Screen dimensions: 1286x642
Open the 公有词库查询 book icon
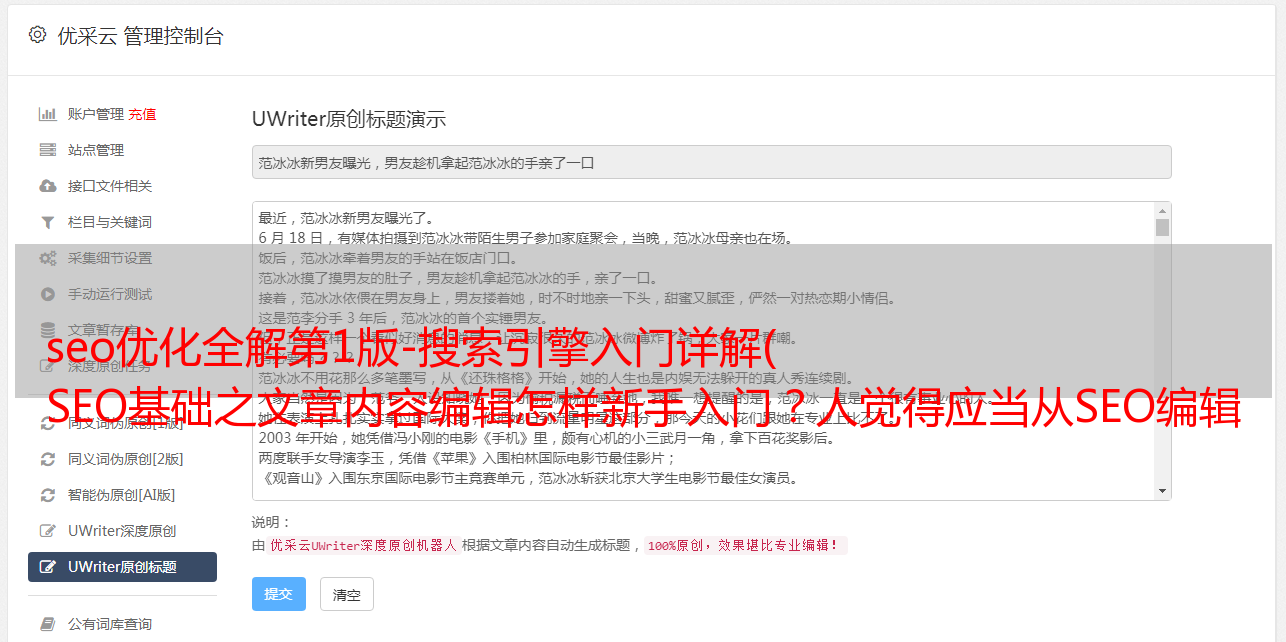pyautogui.click(x=47, y=624)
